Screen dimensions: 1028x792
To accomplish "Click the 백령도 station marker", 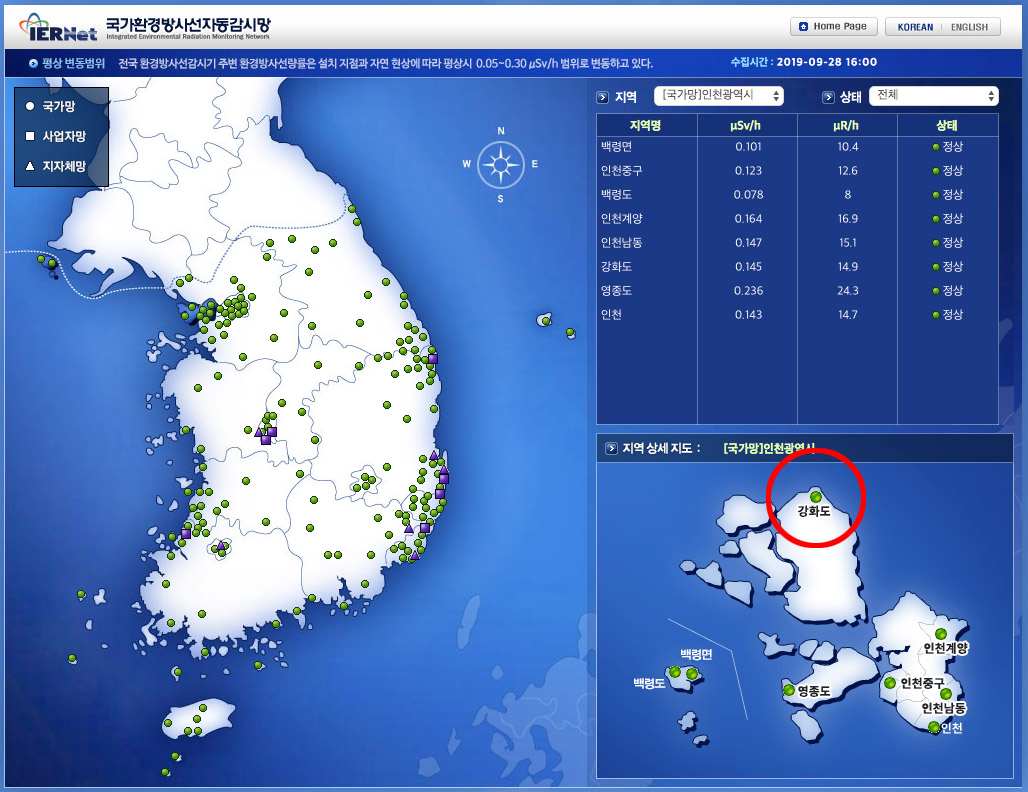I will [x=676, y=673].
